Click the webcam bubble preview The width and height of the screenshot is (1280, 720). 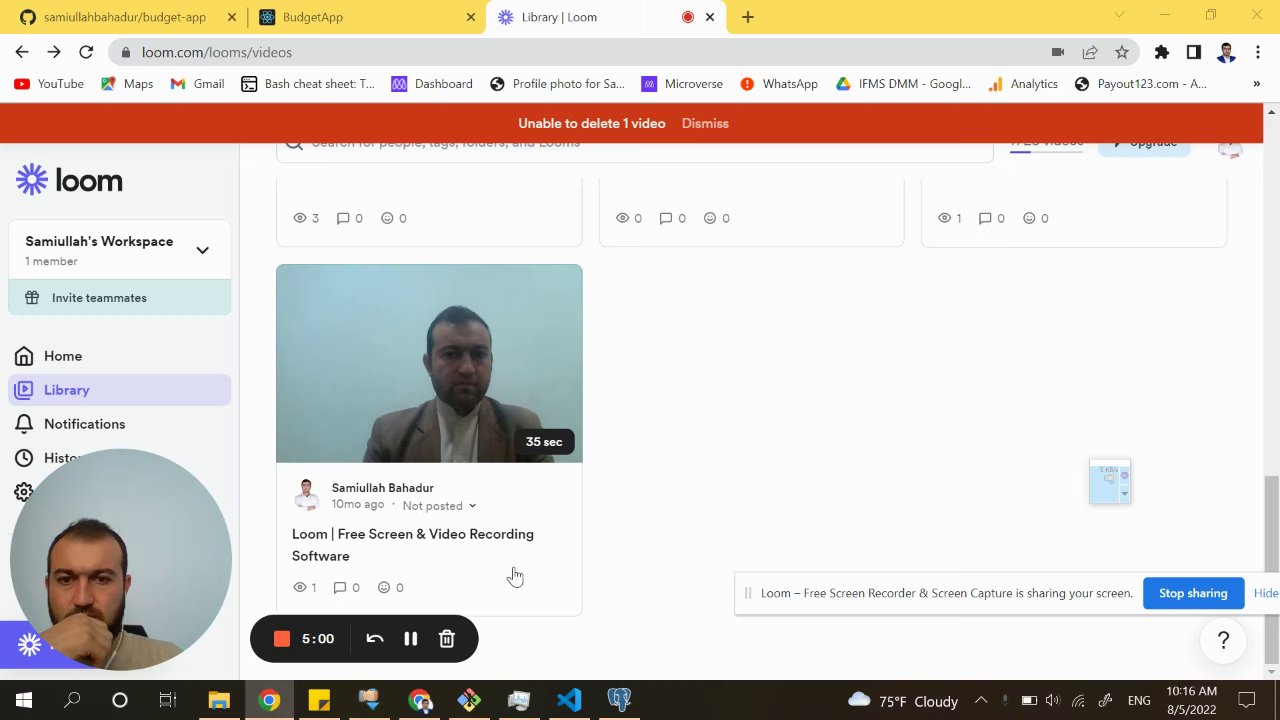(x=121, y=560)
